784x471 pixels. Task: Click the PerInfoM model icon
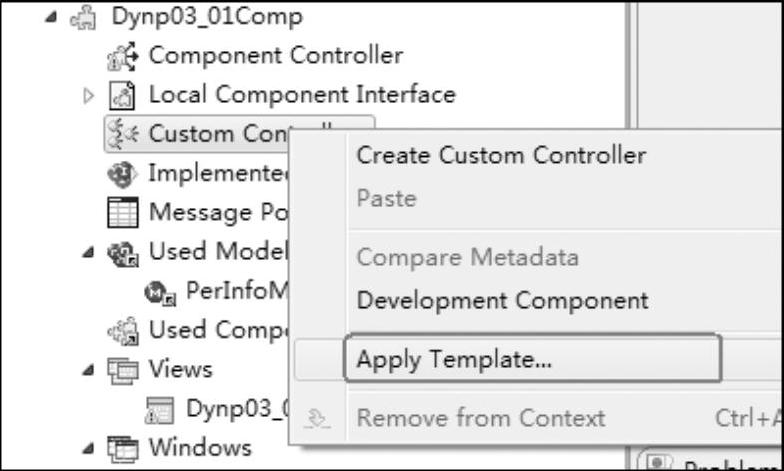coord(160,292)
